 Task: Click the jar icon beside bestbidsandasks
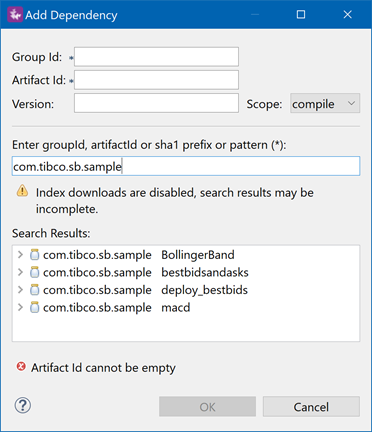click(x=34, y=272)
